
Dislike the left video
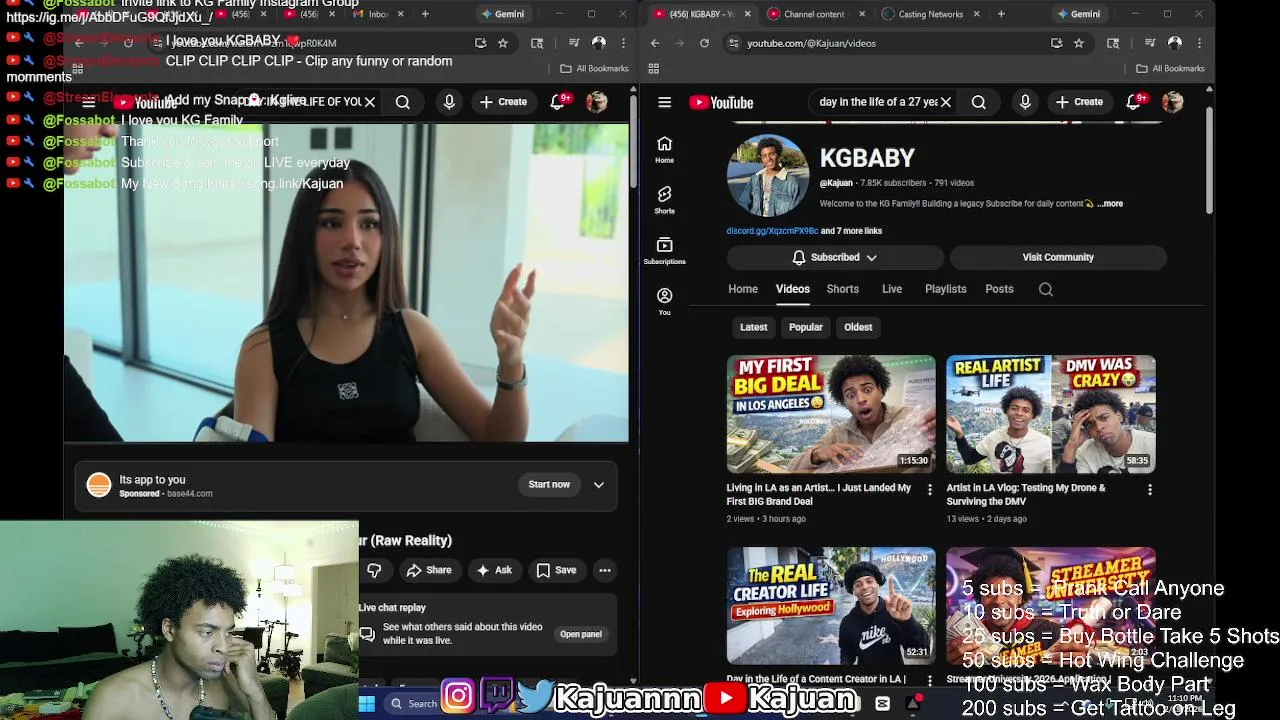[x=374, y=570]
